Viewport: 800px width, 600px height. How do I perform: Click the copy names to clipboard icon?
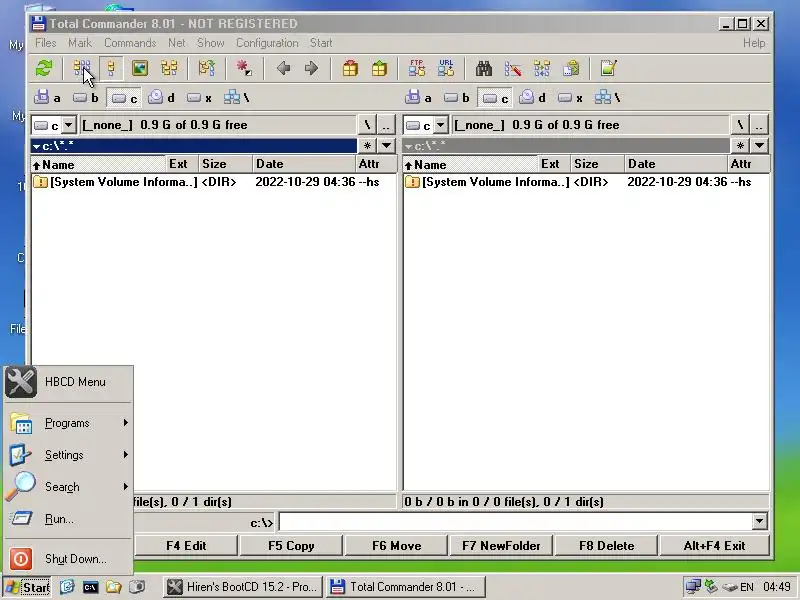click(x=571, y=68)
